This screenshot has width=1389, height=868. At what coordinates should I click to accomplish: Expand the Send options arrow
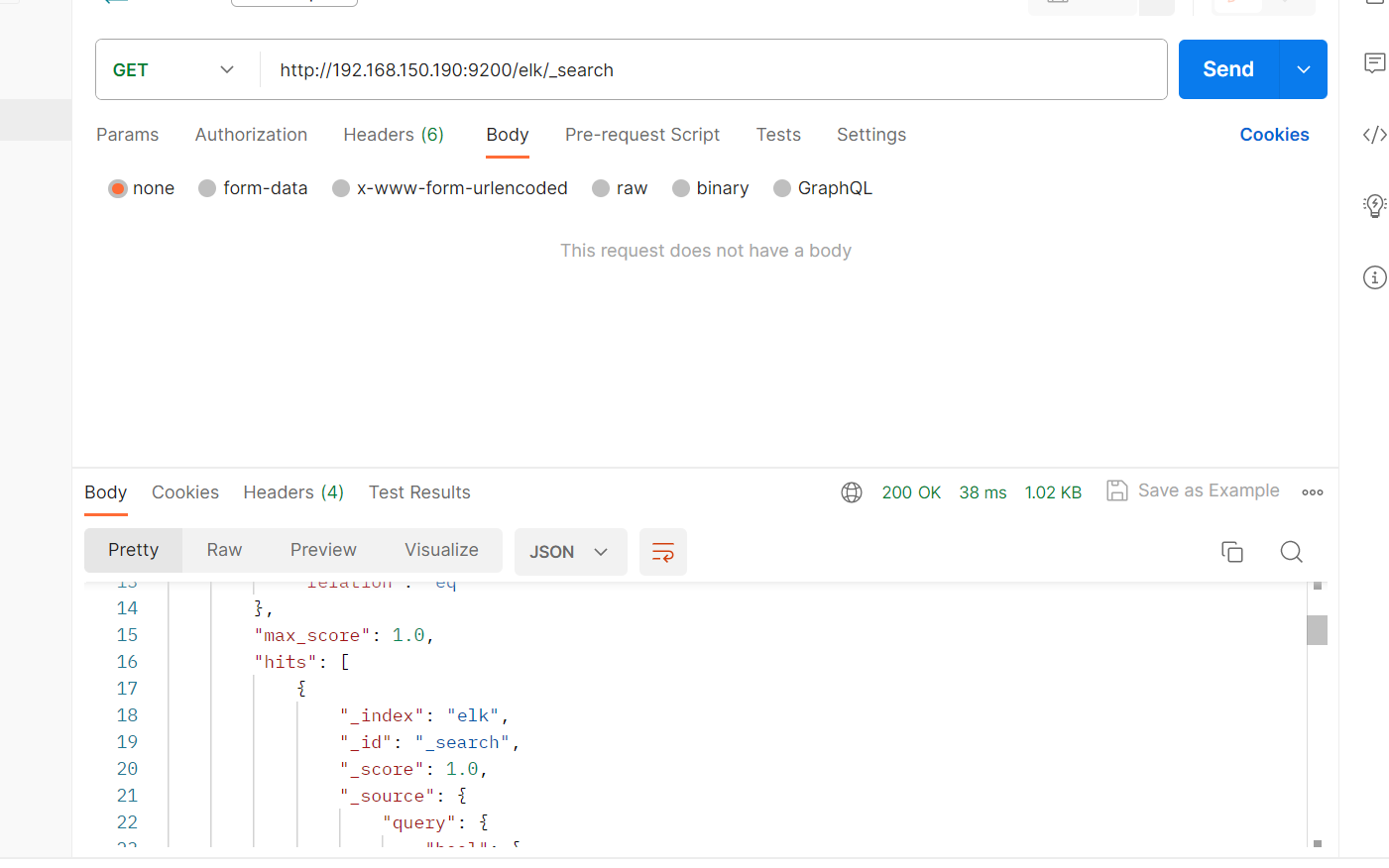(1304, 69)
